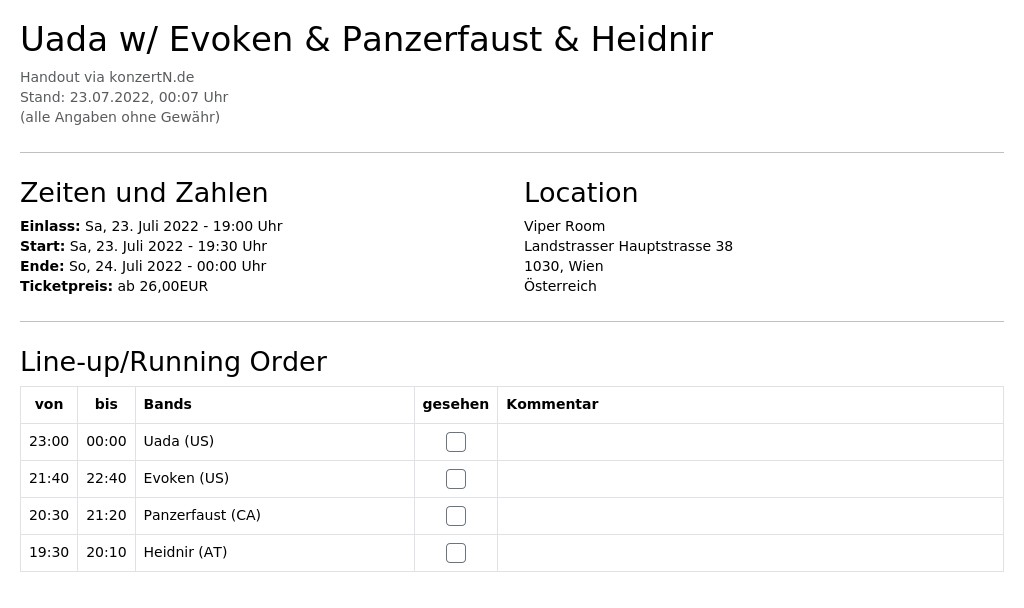Check the gesehen box for Uada (US)
The width and height of the screenshot is (1024, 608).
(456, 442)
